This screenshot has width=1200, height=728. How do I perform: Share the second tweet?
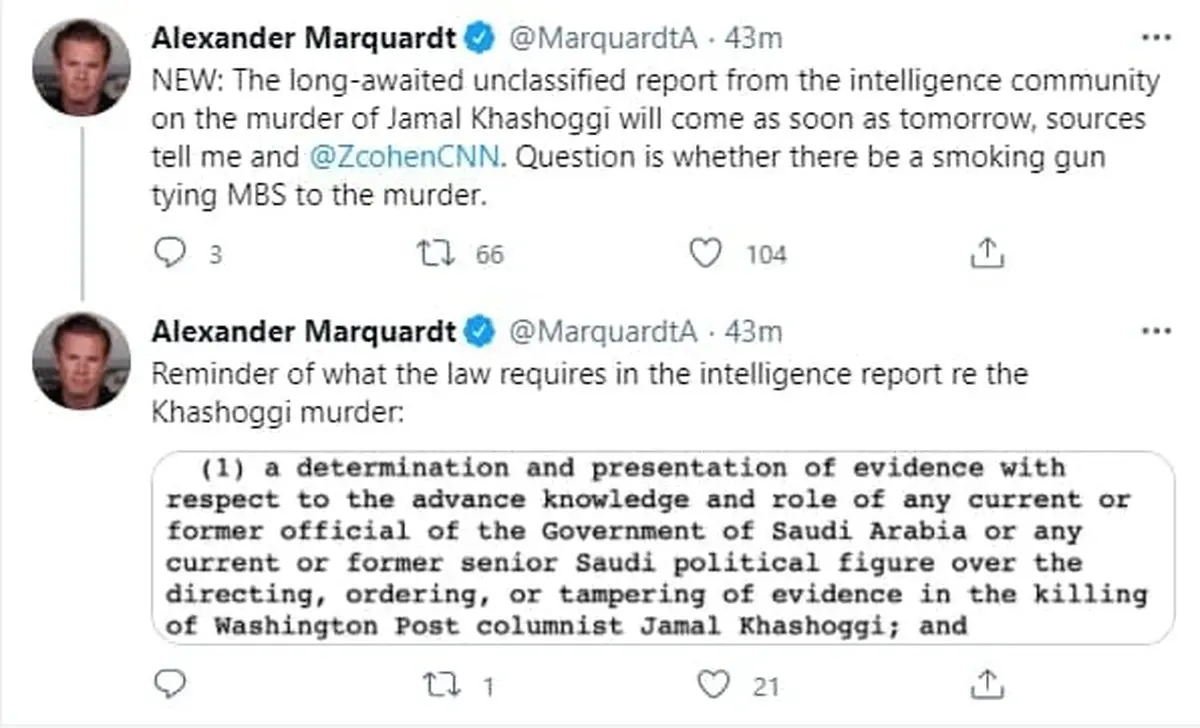pos(987,684)
